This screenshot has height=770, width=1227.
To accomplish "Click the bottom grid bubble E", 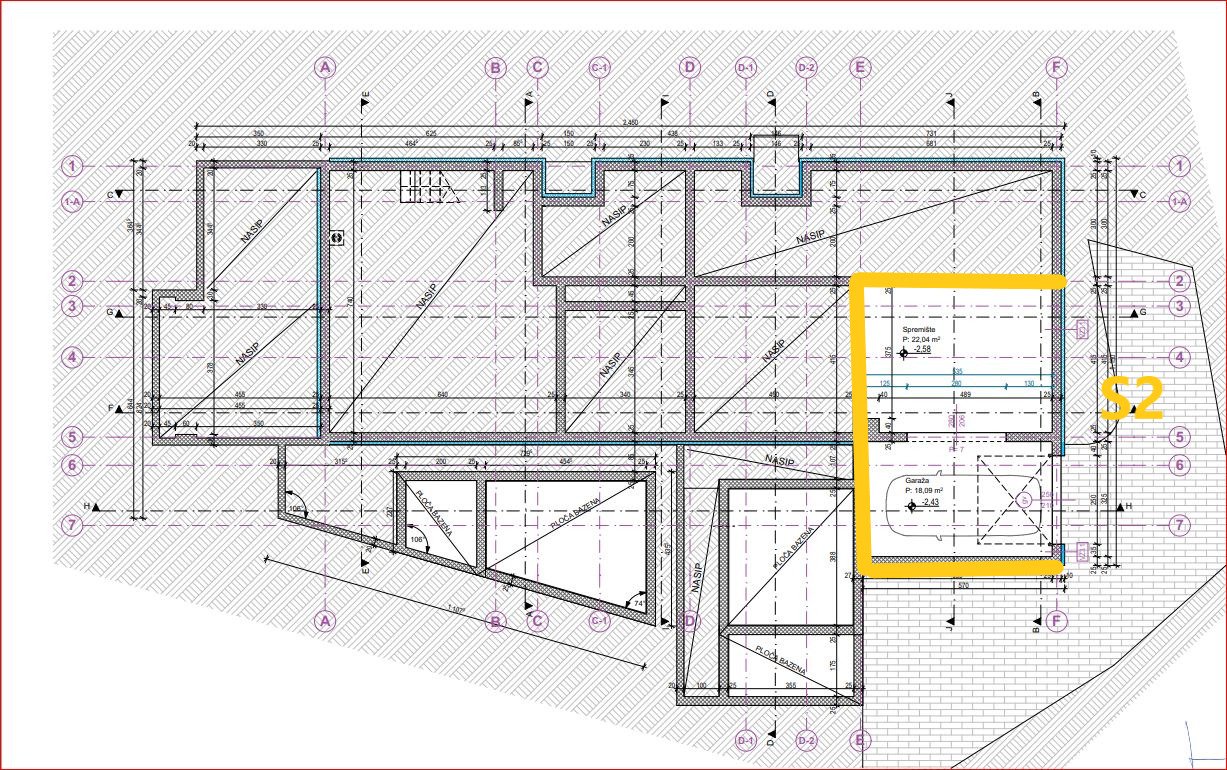I will 860,741.
